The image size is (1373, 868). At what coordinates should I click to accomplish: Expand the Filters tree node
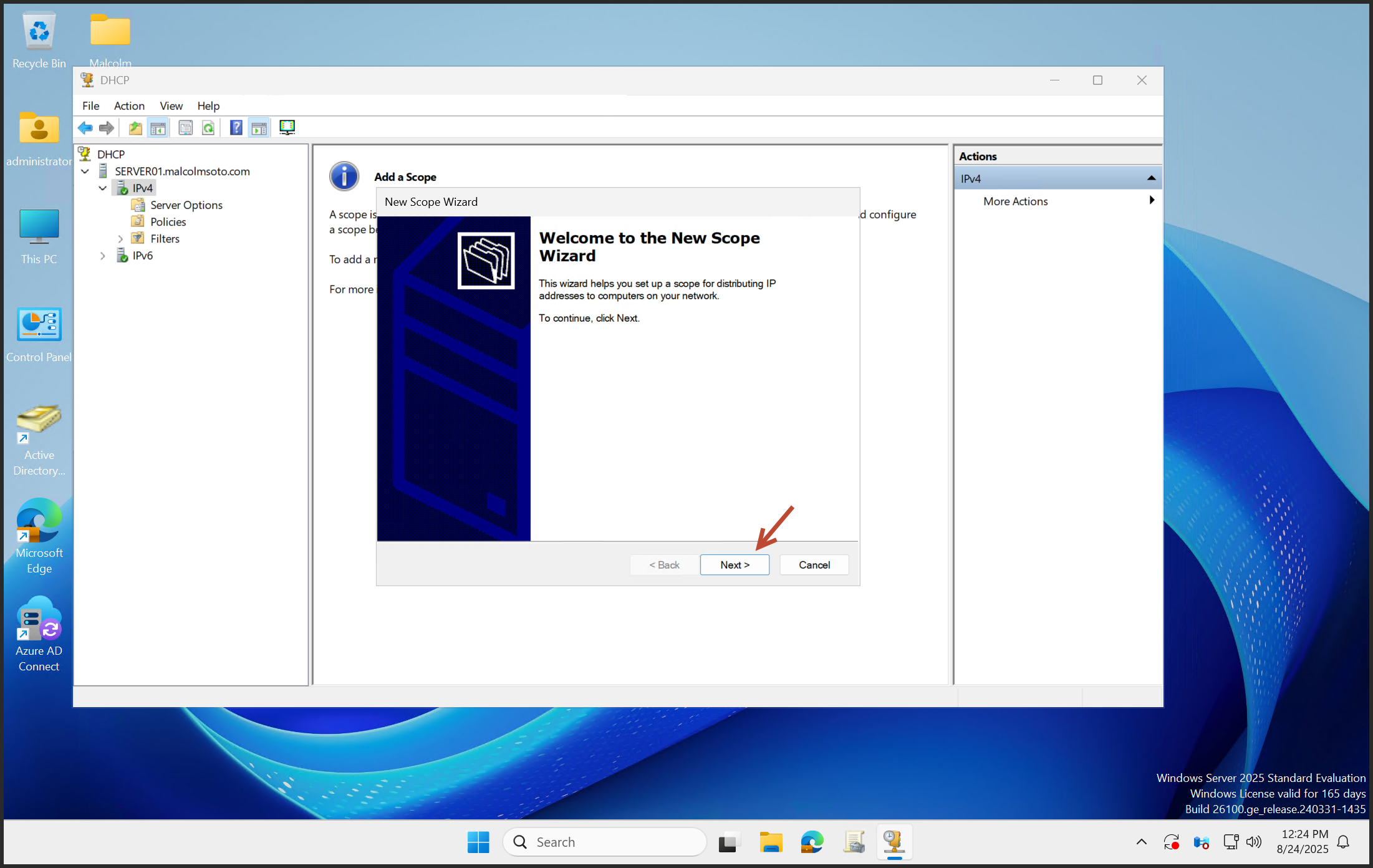120,239
